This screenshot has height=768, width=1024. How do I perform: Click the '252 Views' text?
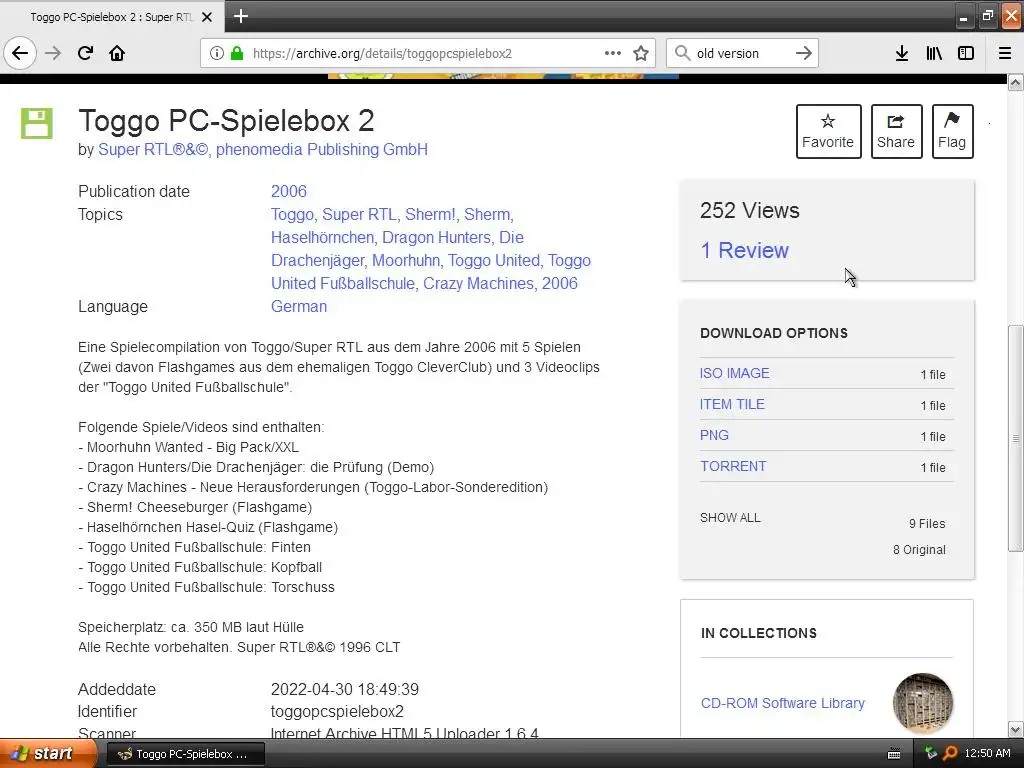click(x=750, y=210)
